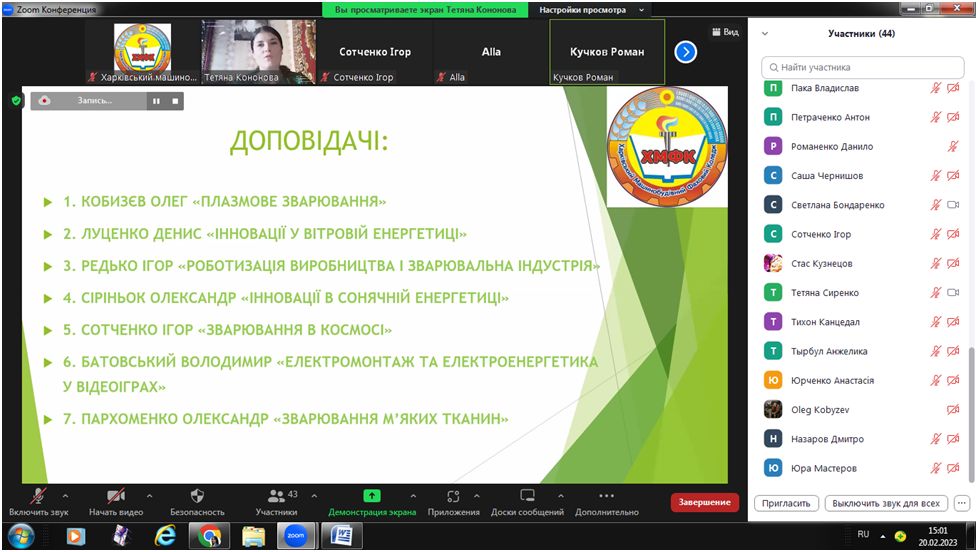
Task: Select participant Юрченко Анастасія
Action: coord(861,380)
